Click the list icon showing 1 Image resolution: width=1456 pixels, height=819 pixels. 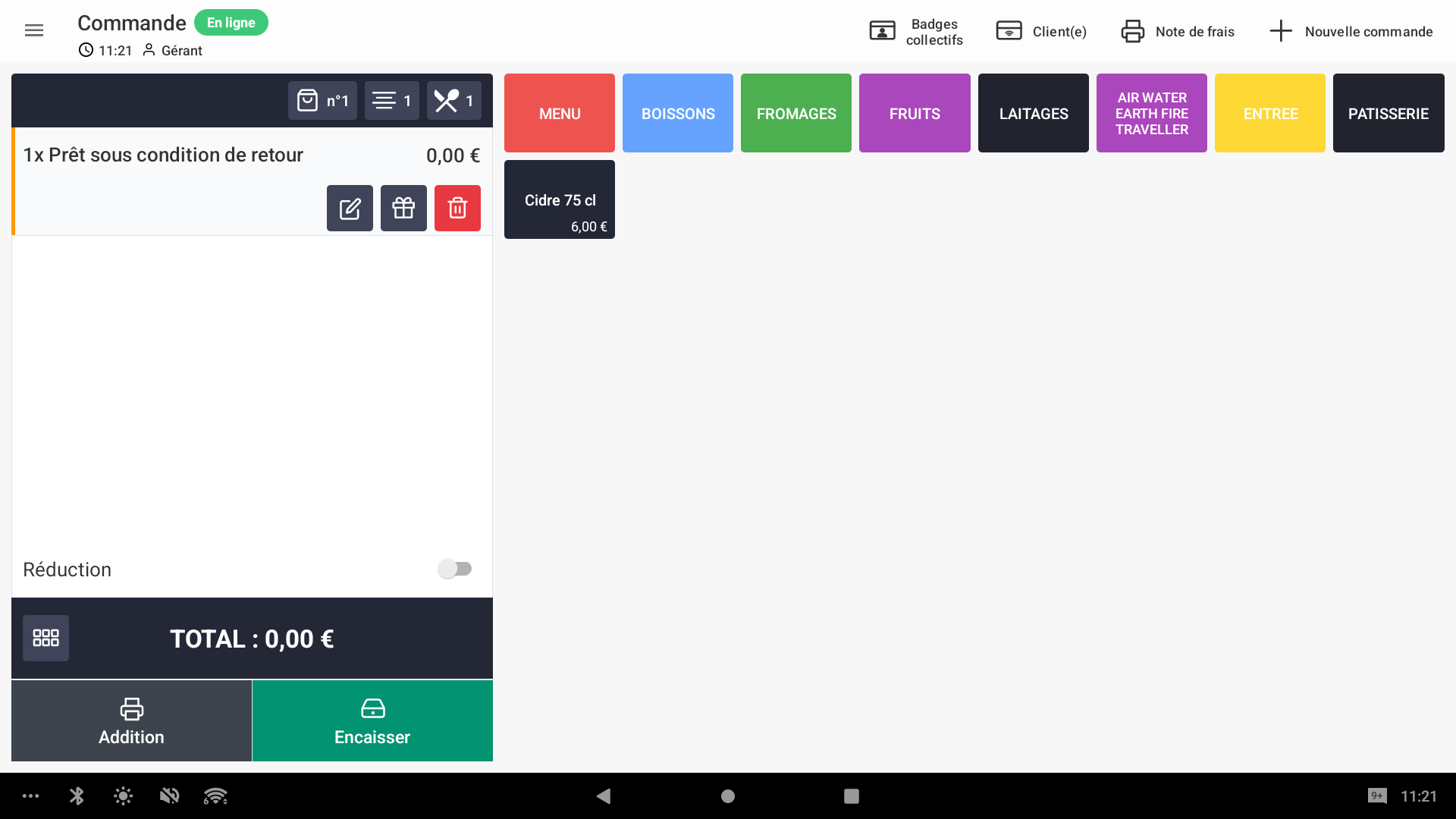391,100
